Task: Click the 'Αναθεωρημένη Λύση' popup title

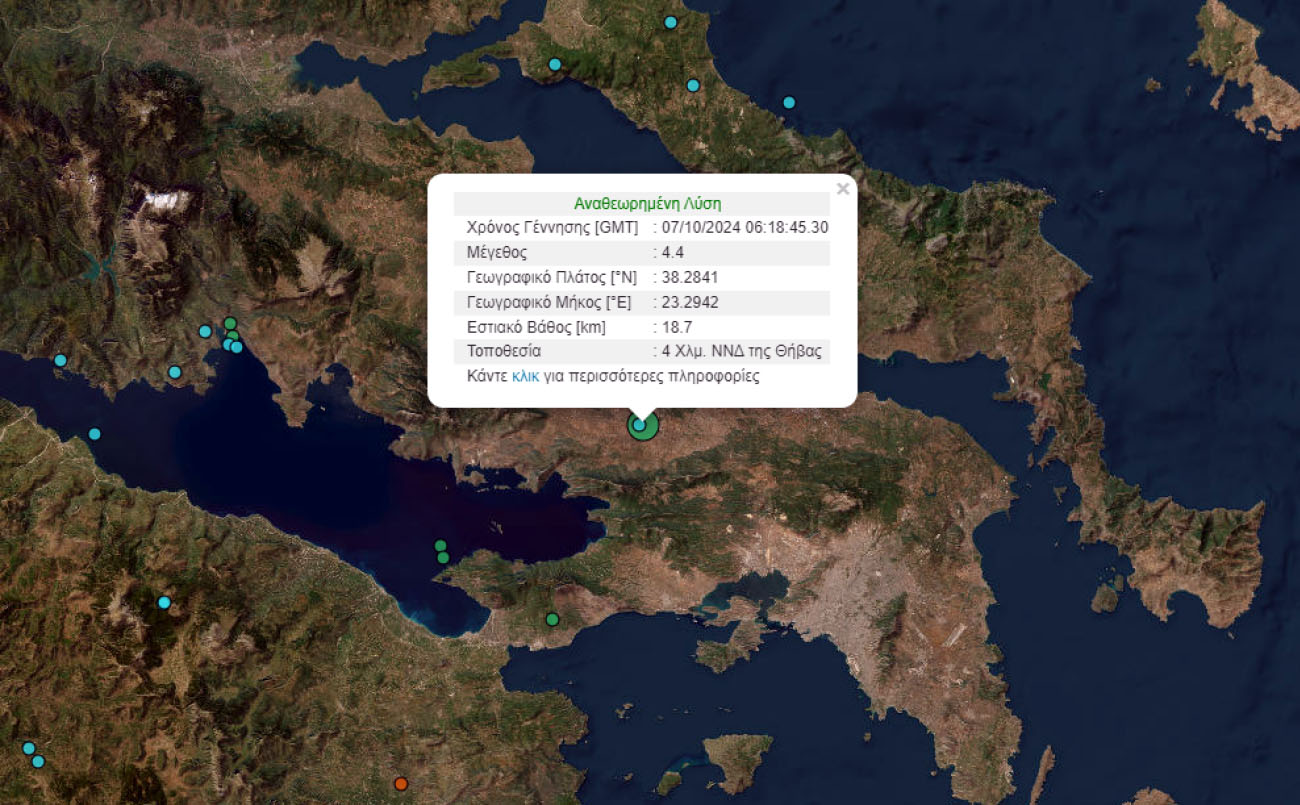Action: pos(647,203)
